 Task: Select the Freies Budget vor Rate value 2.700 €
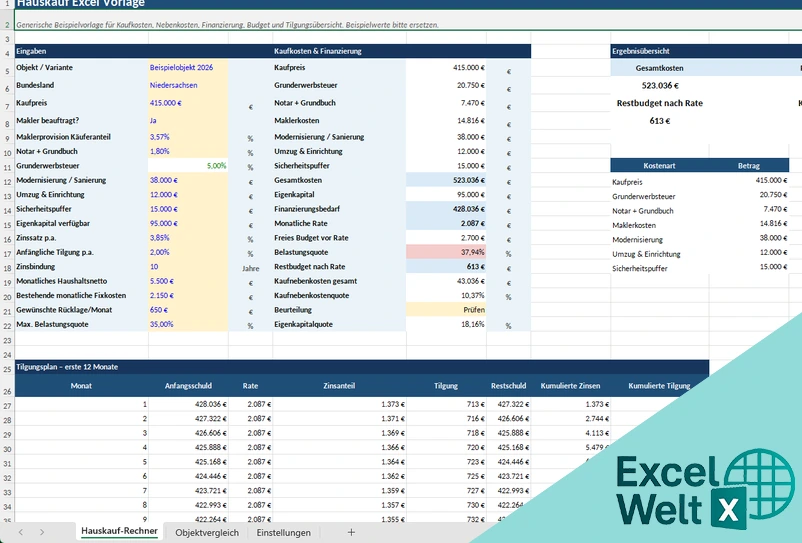[x=446, y=238]
